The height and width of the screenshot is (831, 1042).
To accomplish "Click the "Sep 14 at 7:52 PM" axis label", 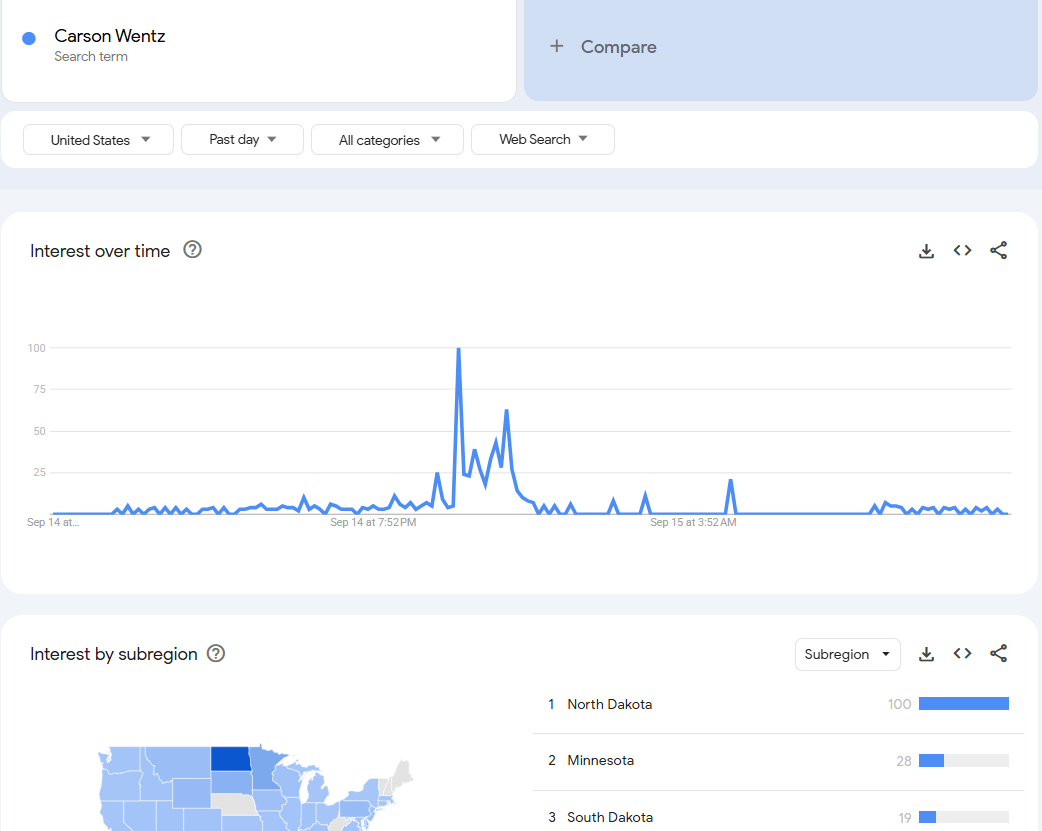I will [373, 523].
